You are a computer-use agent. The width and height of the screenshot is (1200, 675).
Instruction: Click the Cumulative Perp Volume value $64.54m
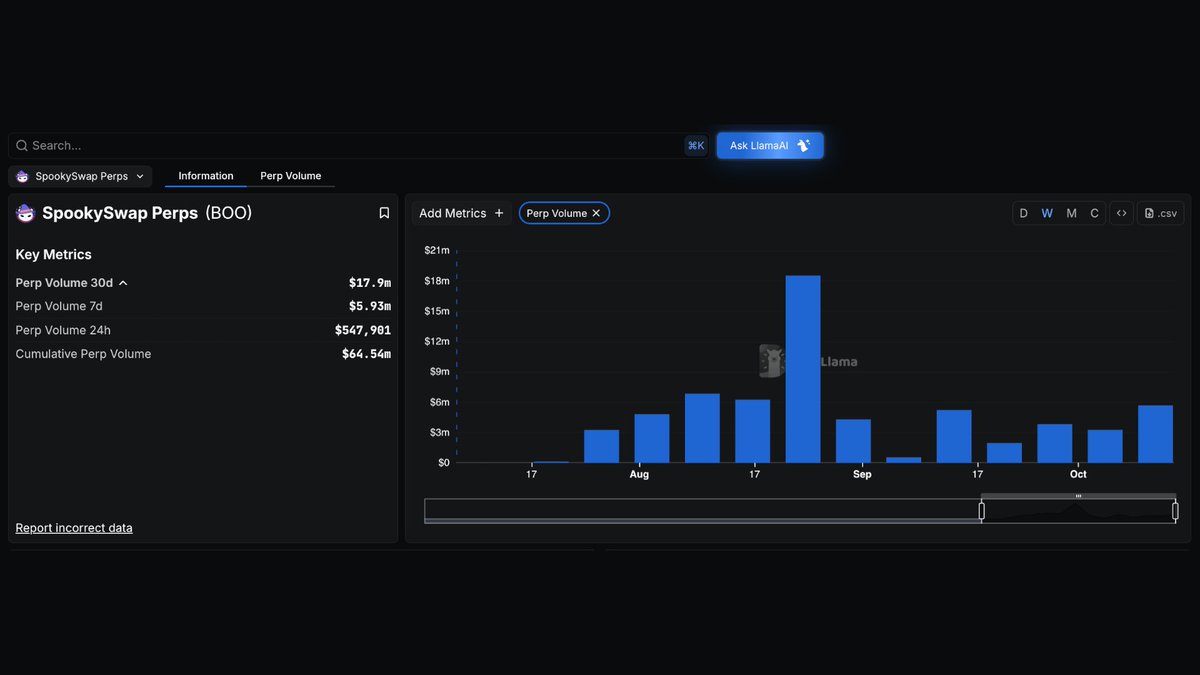point(367,354)
